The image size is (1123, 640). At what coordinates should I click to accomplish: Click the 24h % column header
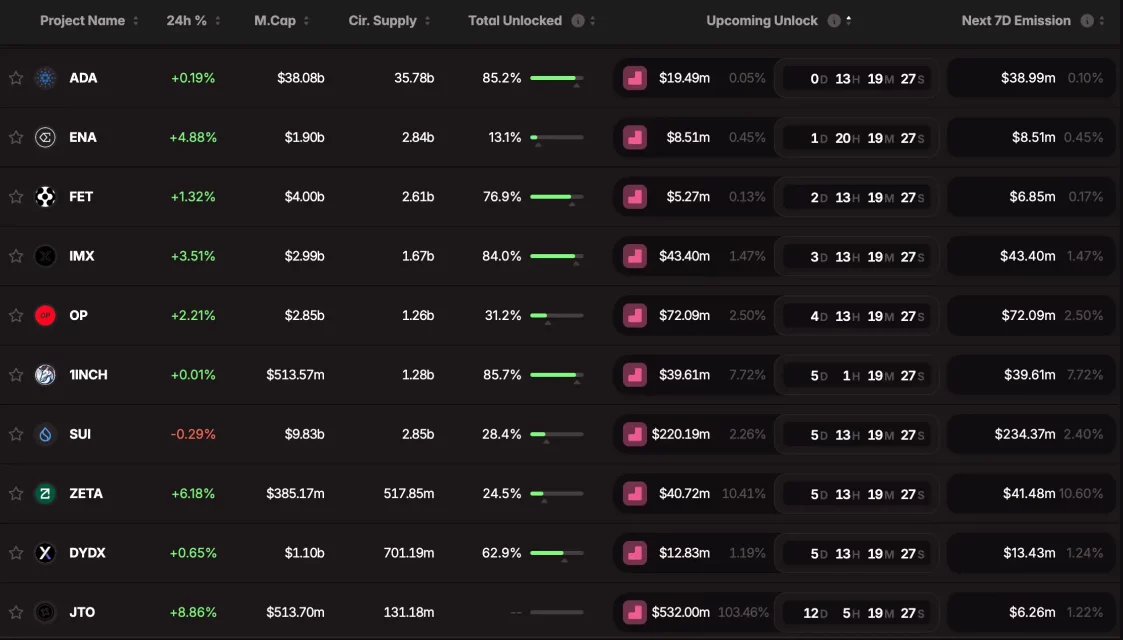[x=187, y=21]
